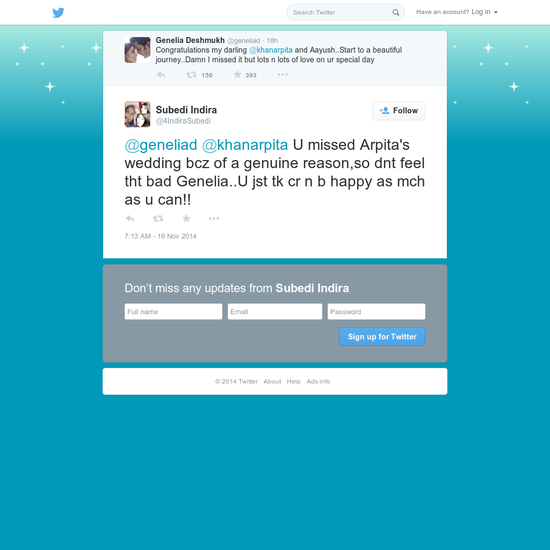Open more options on Genelia's tweet
Image resolution: width=550 pixels, height=550 pixels.
pos(283,74)
